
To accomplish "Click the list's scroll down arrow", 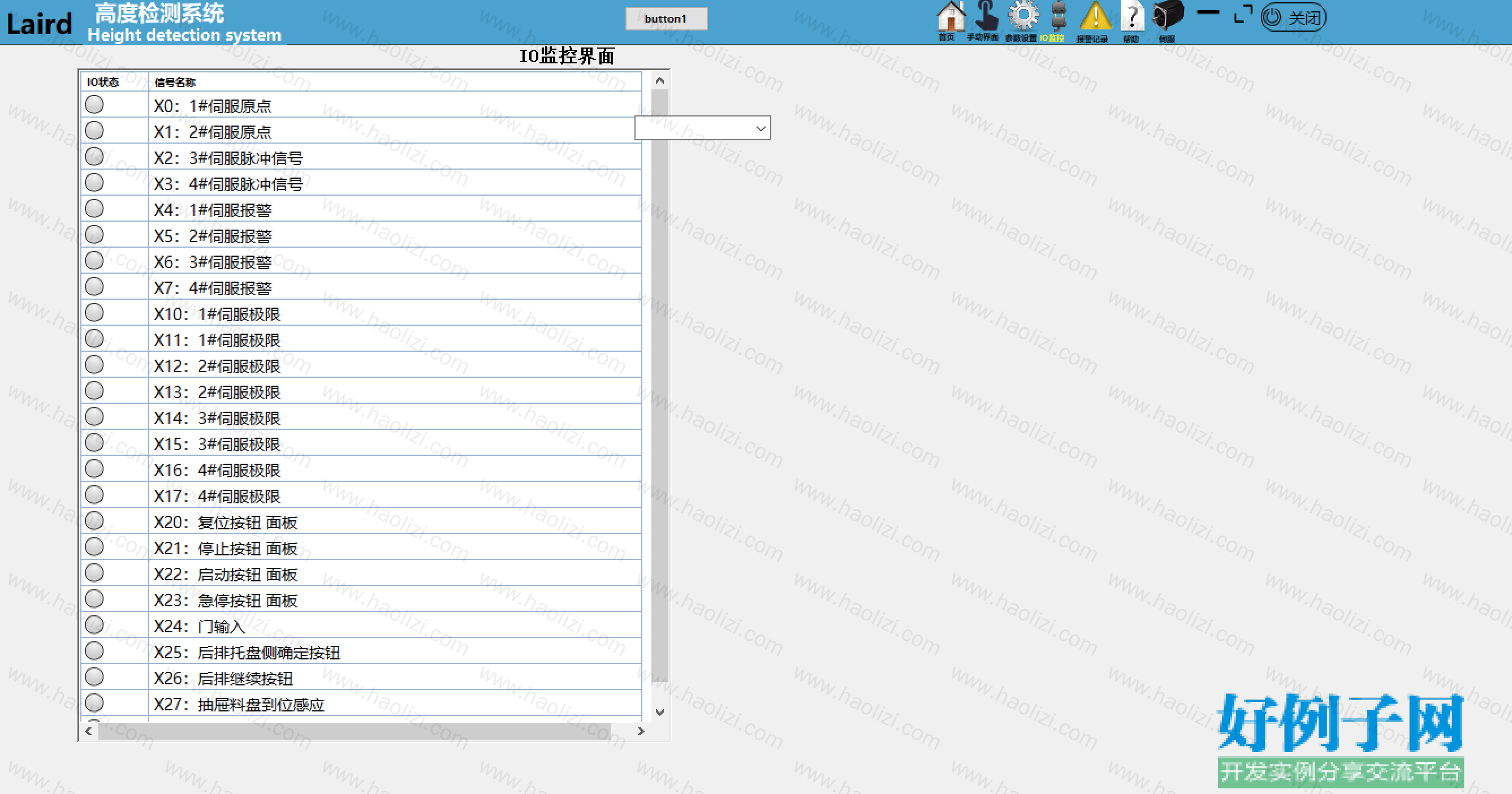I will (660, 713).
